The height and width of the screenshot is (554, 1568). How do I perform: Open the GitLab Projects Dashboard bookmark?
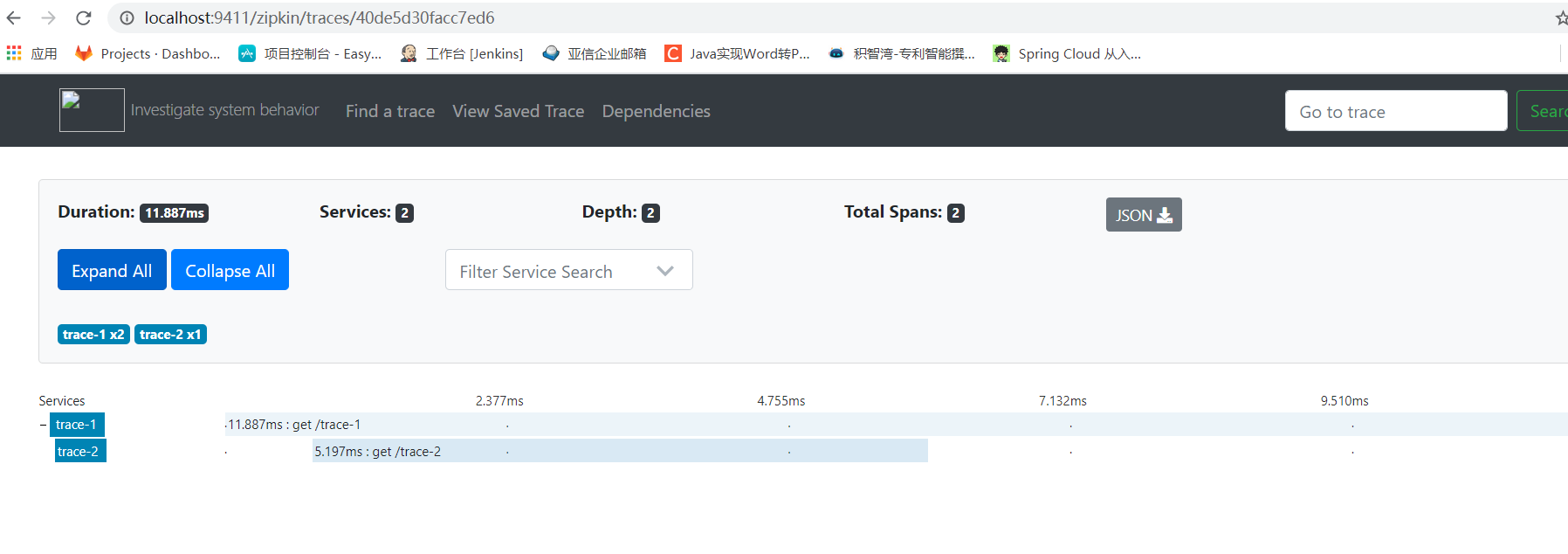coord(148,53)
